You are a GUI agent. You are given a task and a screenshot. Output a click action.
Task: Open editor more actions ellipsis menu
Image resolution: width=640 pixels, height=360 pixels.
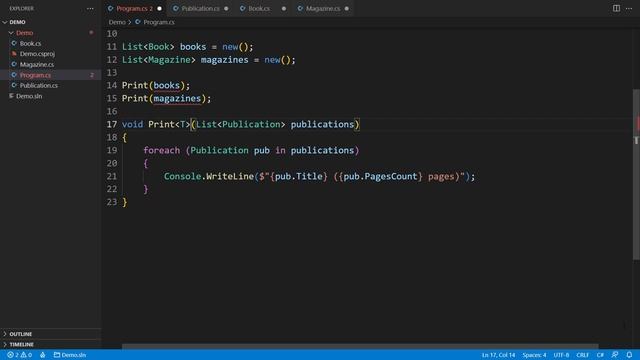629,9
